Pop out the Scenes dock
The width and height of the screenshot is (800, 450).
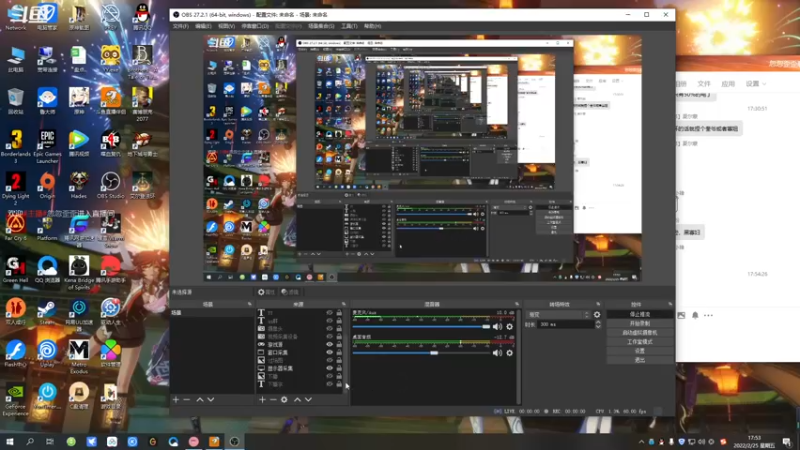pyautogui.click(x=249, y=304)
